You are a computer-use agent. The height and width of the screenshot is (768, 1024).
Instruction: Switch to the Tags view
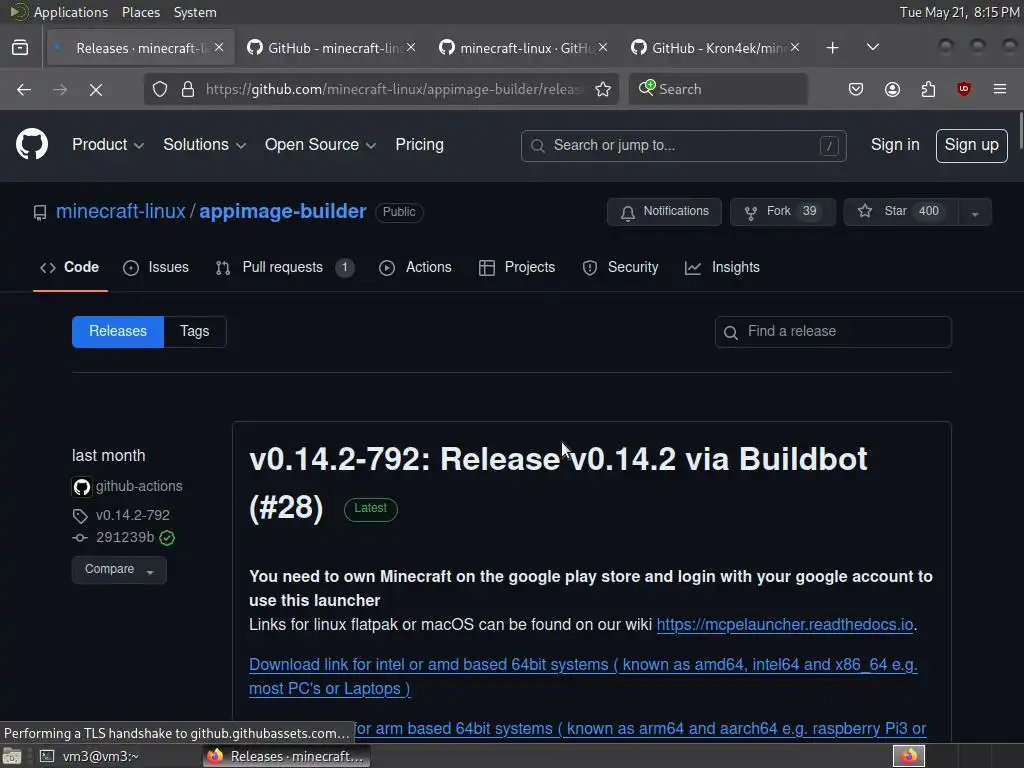point(195,332)
